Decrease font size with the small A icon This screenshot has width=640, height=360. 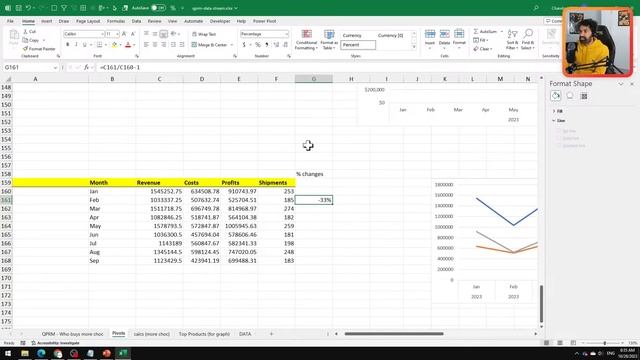tap(133, 34)
